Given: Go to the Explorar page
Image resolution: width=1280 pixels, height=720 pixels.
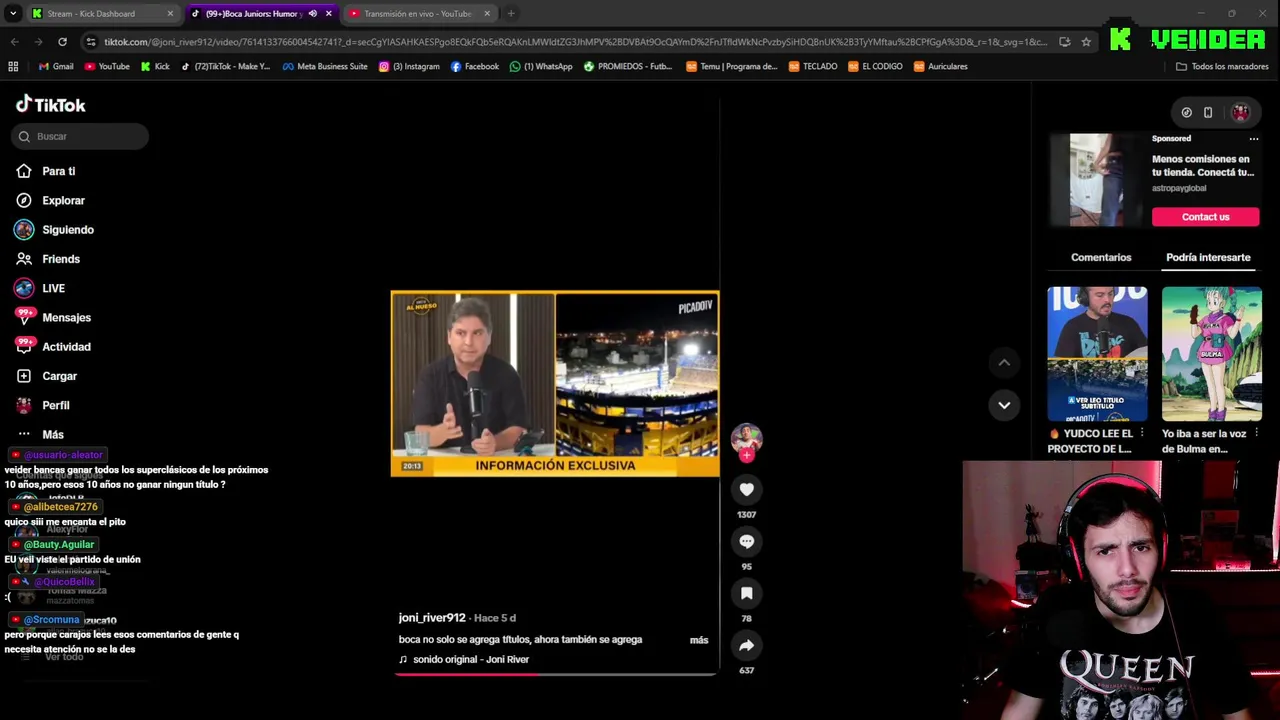Looking at the screenshot, I should 50,200.
